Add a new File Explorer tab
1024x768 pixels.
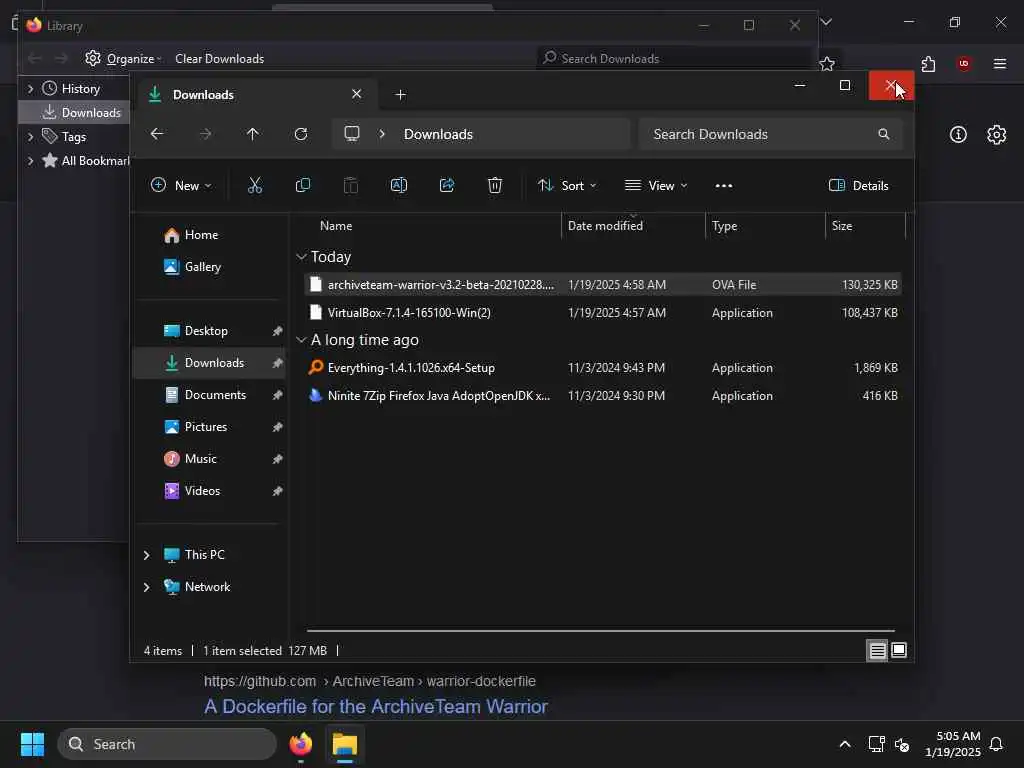(x=400, y=95)
